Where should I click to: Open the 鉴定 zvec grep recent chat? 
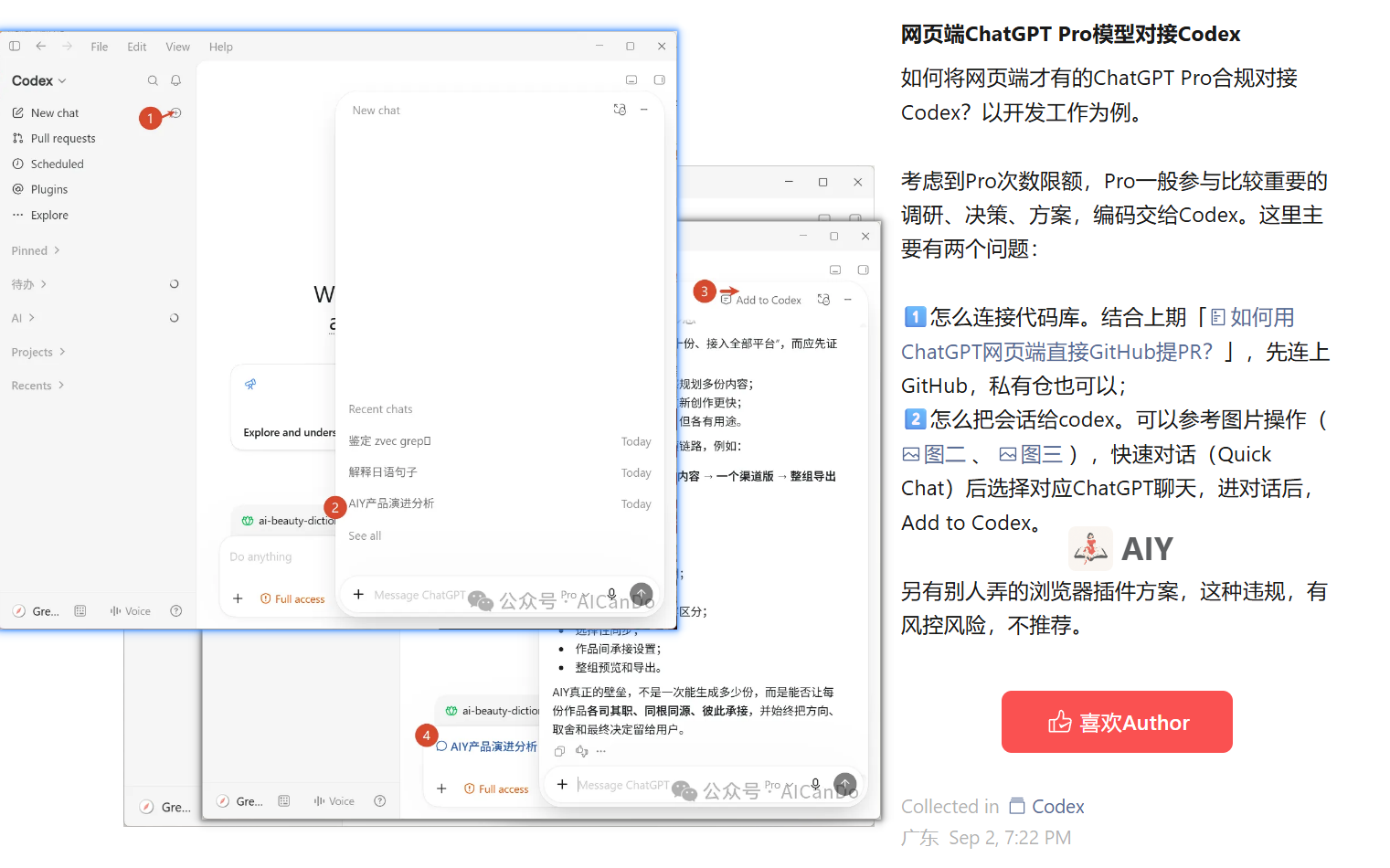click(x=500, y=441)
